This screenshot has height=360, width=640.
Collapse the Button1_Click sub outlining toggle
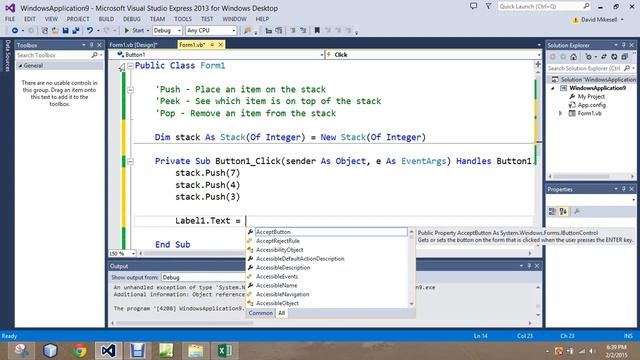[x=130, y=162]
